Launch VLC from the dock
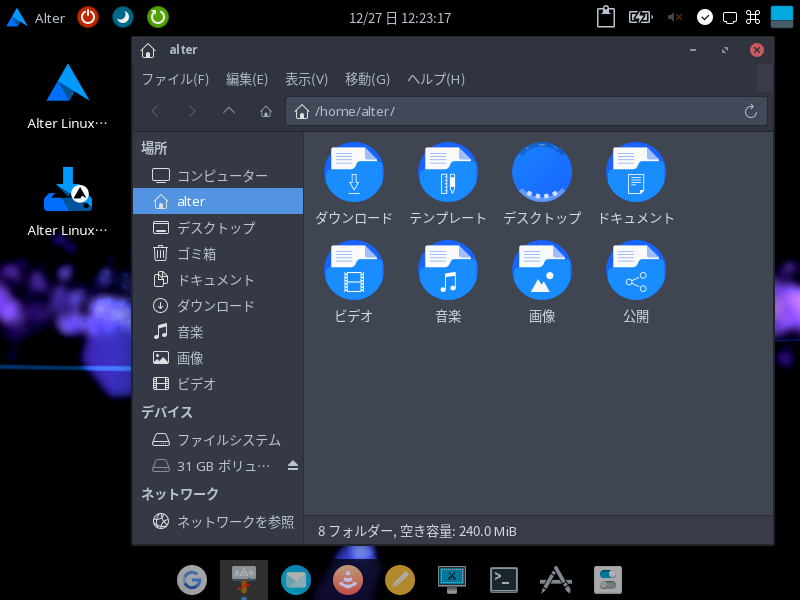The image size is (800, 600). pos(348,579)
